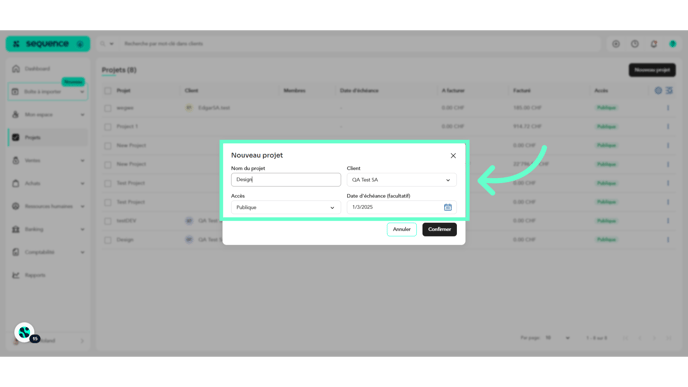The height and width of the screenshot is (387, 688).
Task: Confirm the new project creation
Action: coord(439,229)
